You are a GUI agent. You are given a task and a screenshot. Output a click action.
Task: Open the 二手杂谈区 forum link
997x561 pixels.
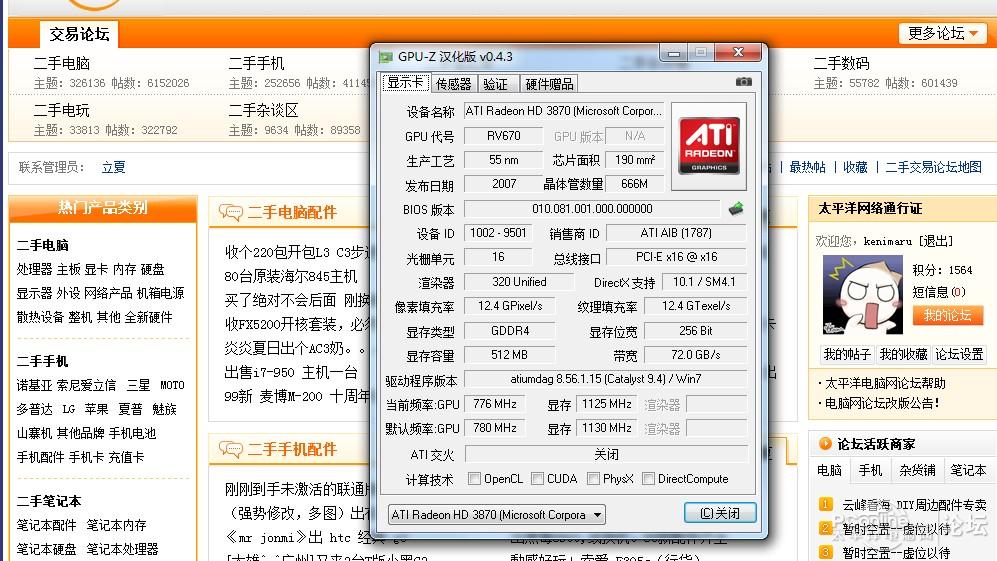pyautogui.click(x=263, y=110)
